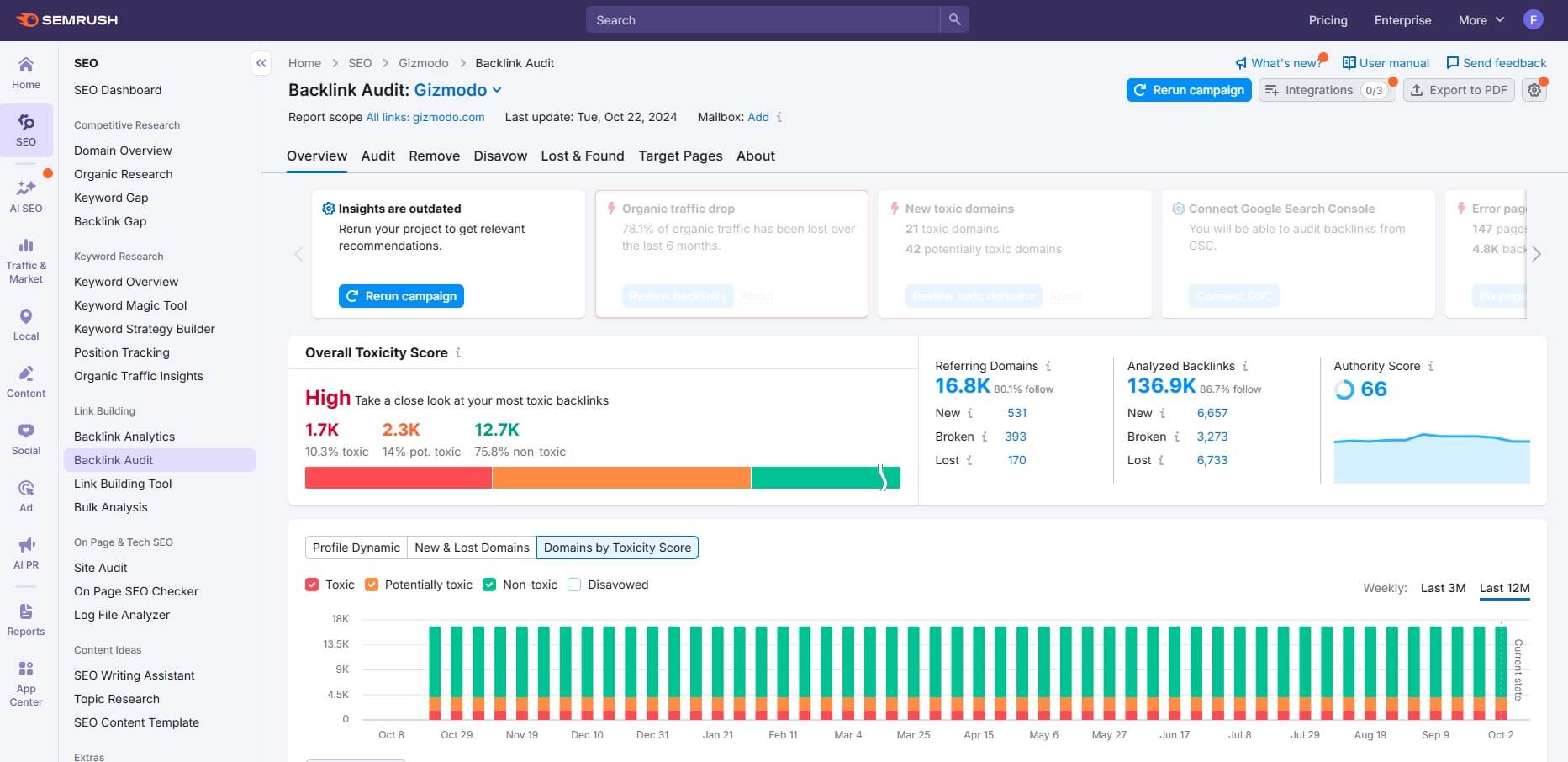This screenshot has height=762, width=1568.
Task: Open the AI SEO section in the sidebar
Action: 26,195
